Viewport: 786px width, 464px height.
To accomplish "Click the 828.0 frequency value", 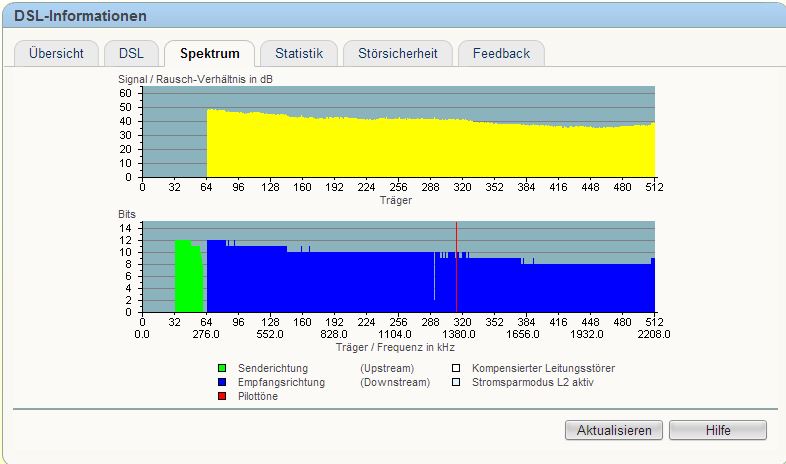I will [x=334, y=334].
